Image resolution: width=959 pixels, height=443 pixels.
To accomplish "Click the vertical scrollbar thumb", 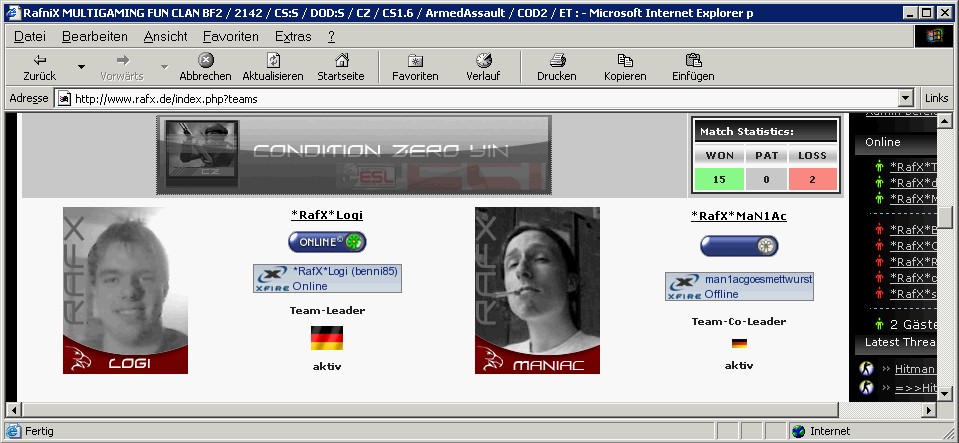I will click(945, 217).
